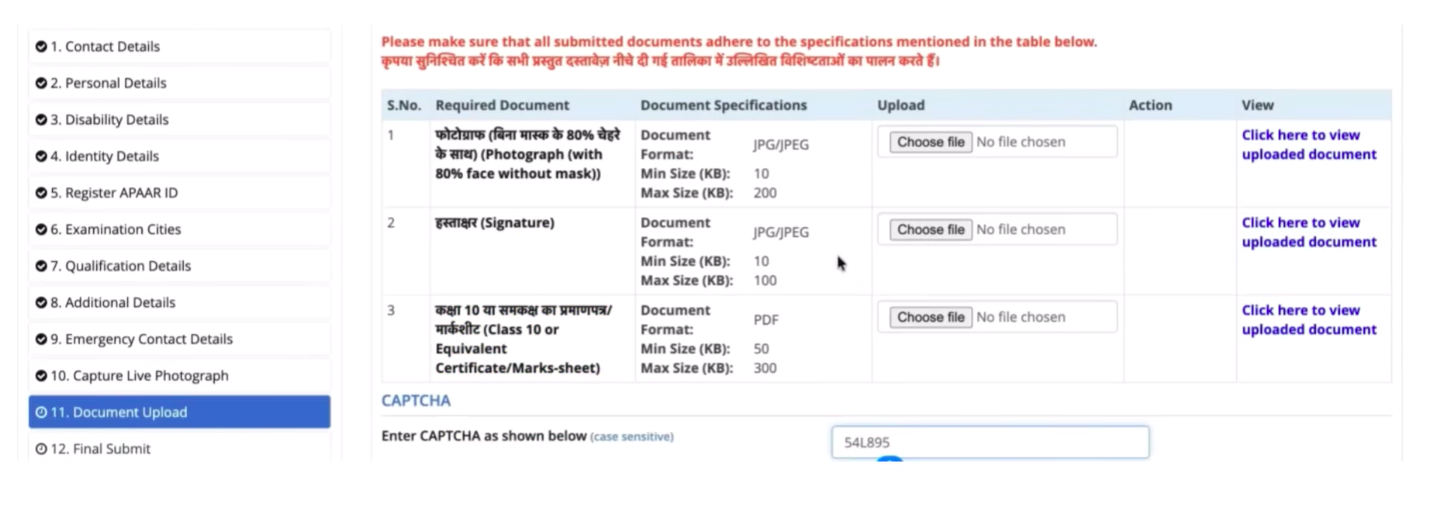Select Qualification Details step
This screenshot has height=518, width=1437.
tap(120, 266)
